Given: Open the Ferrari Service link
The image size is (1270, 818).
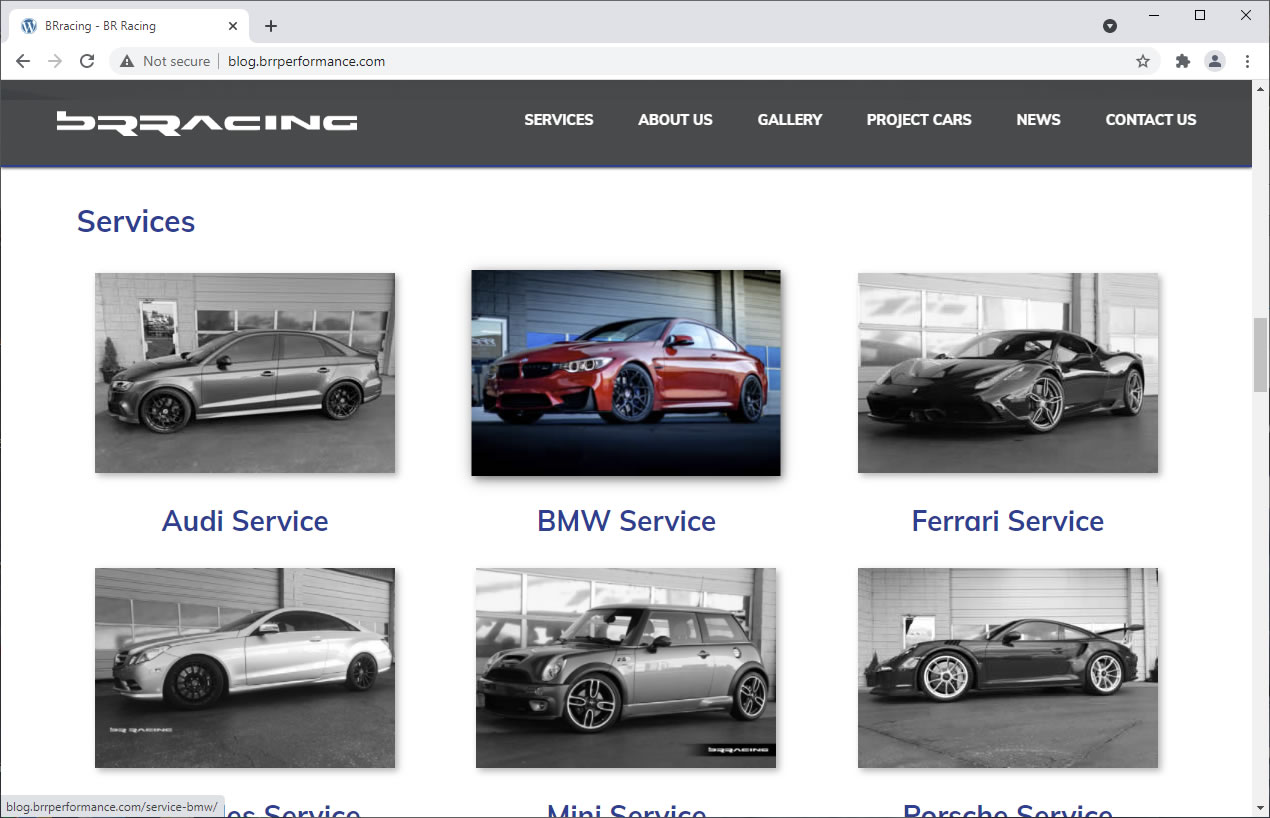Looking at the screenshot, I should (x=1007, y=521).
